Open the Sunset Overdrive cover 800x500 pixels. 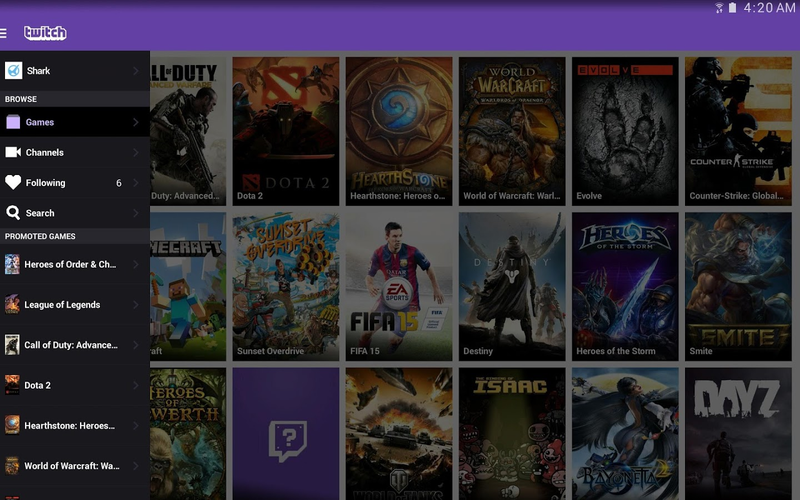(286, 287)
